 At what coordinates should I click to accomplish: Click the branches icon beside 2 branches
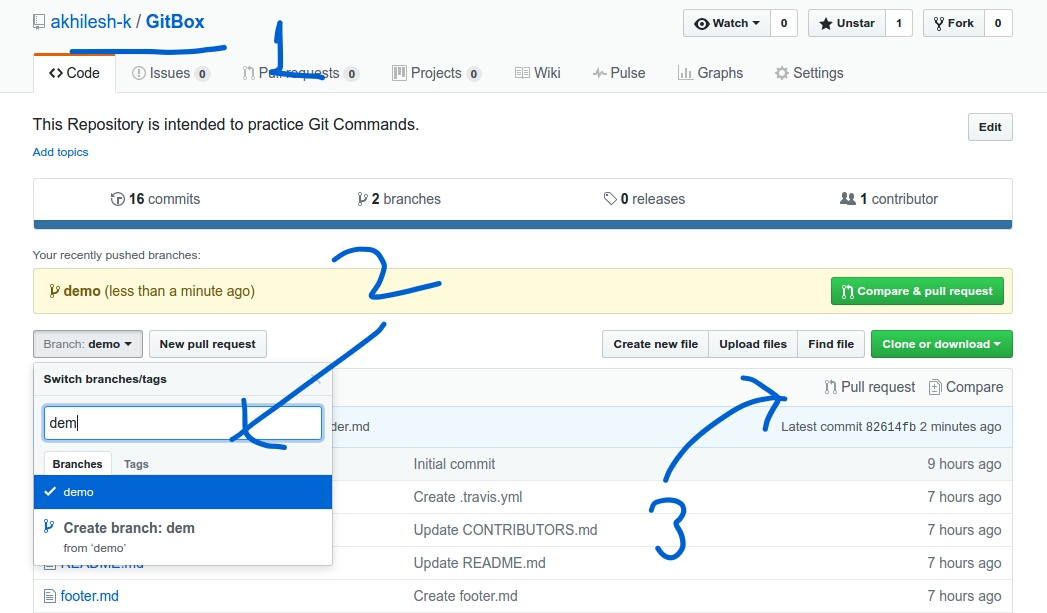coord(363,199)
